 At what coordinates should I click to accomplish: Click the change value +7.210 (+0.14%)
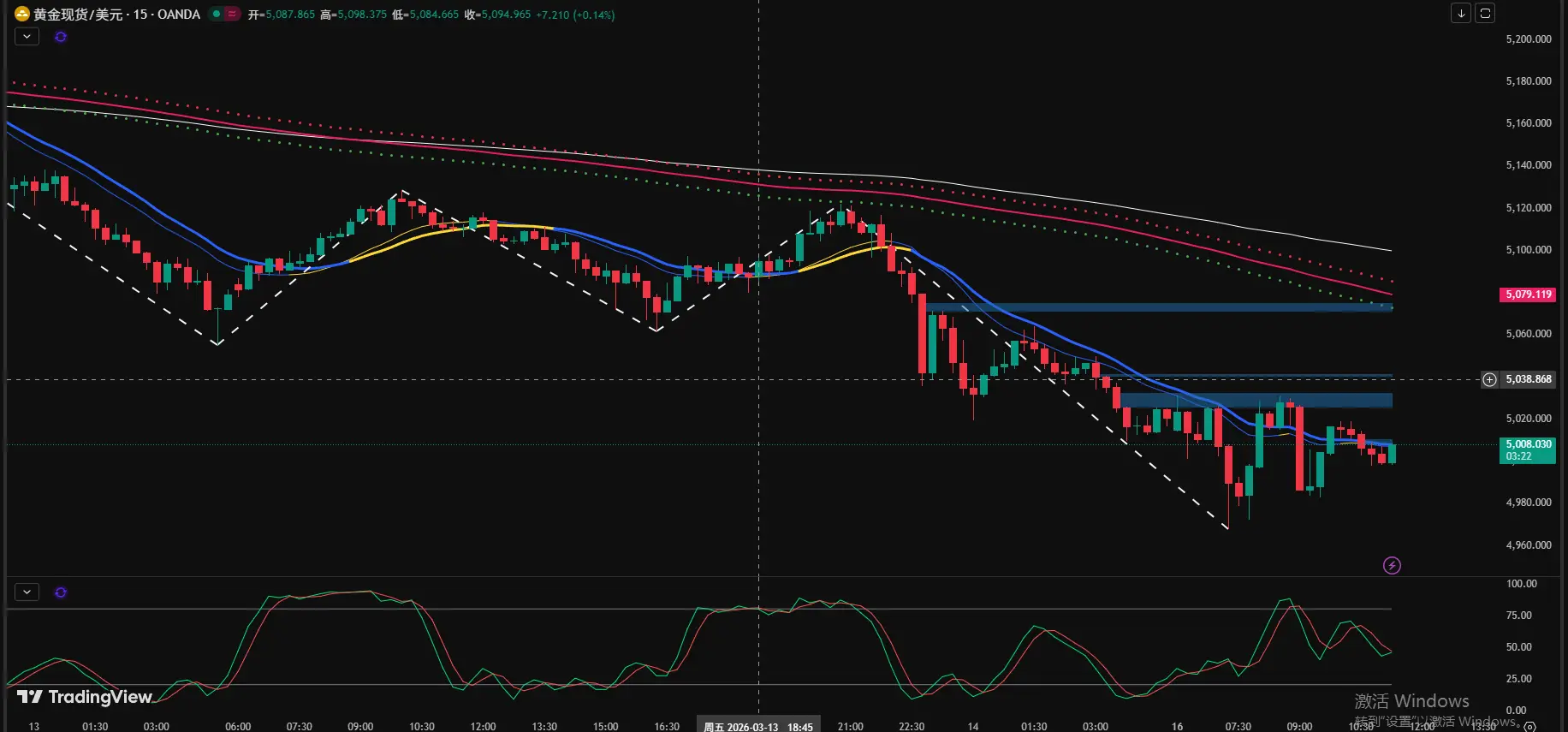coord(575,15)
